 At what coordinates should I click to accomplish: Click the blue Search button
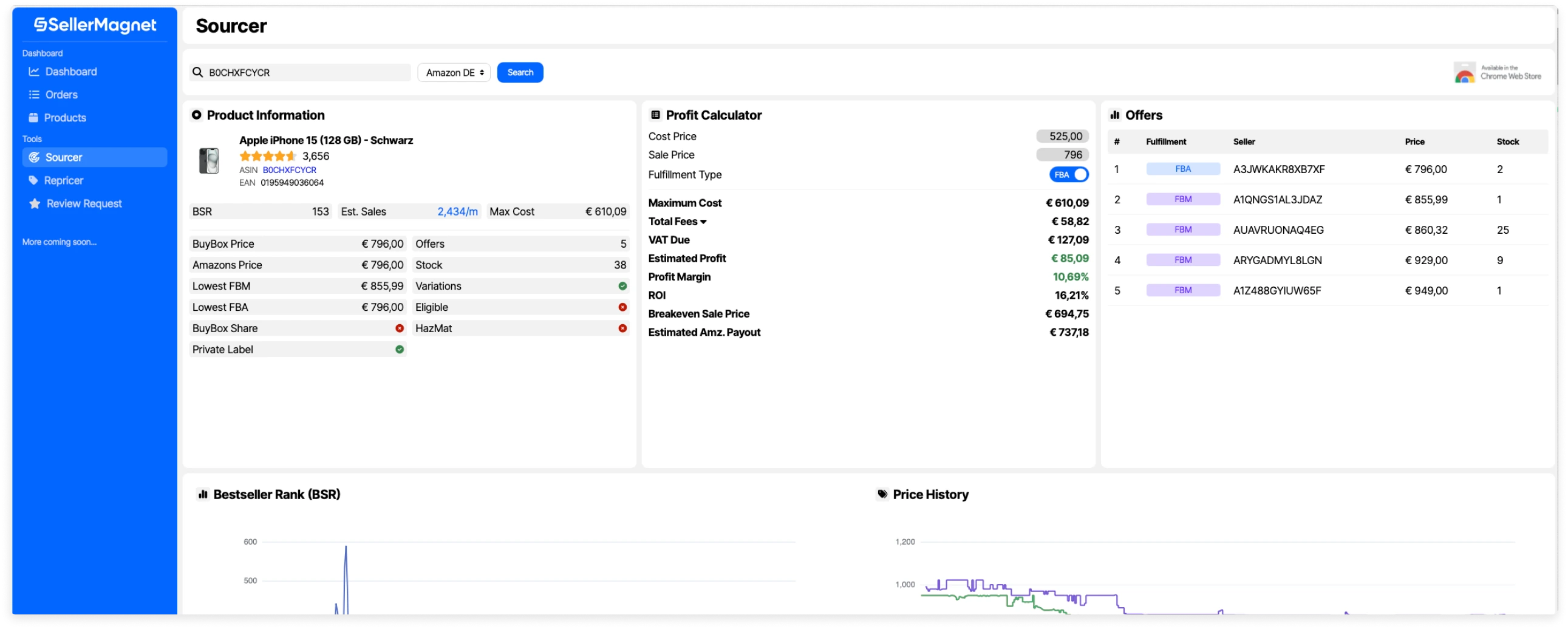pos(520,72)
